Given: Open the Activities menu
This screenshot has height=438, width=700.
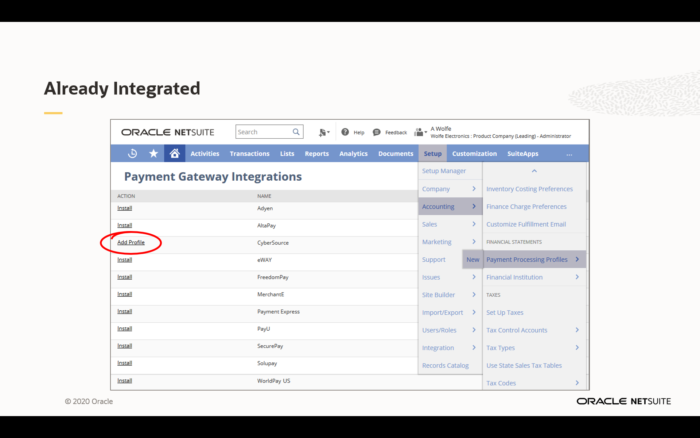Looking at the screenshot, I should coord(205,154).
